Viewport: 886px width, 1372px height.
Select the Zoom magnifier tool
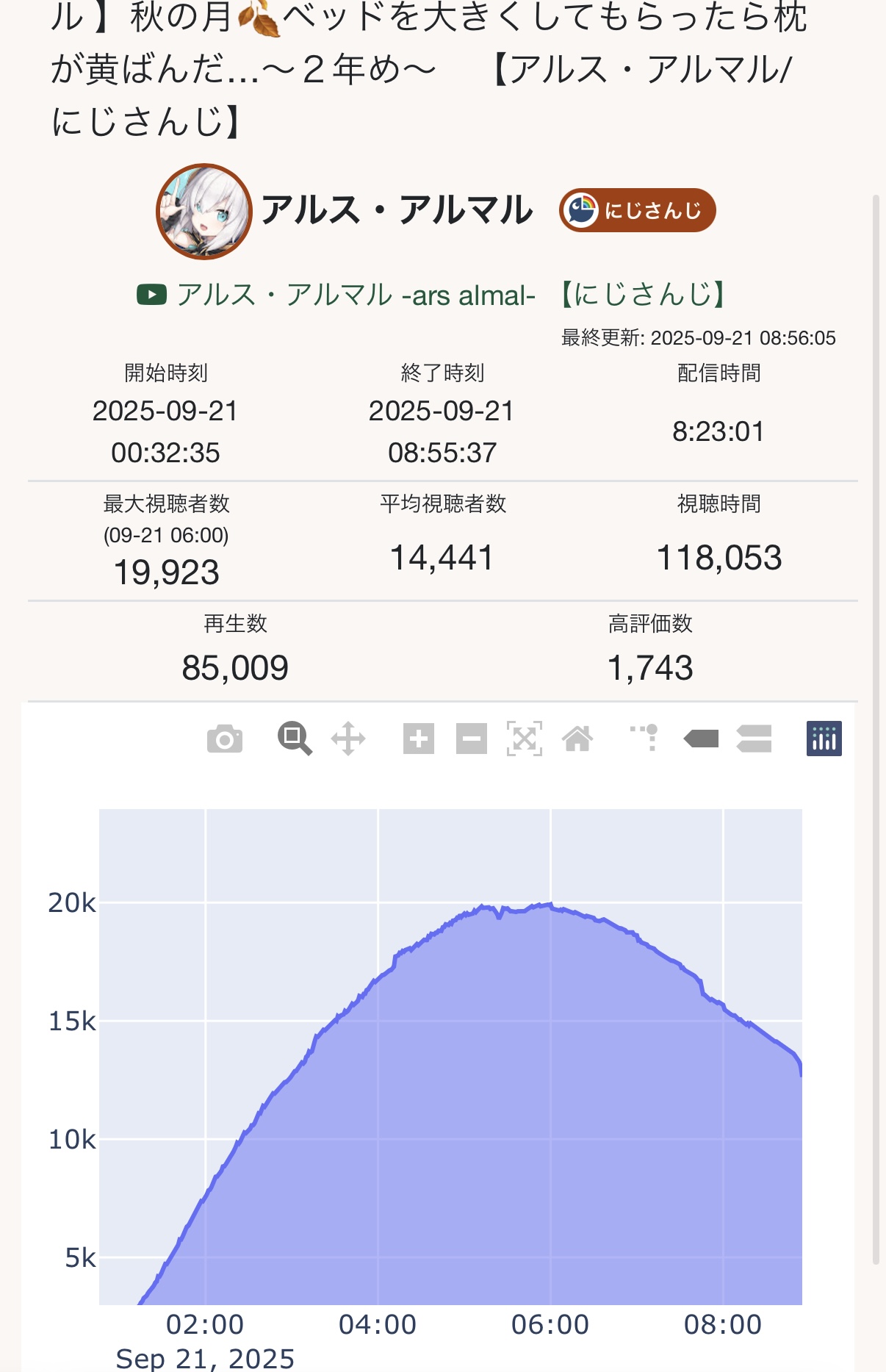[295, 739]
